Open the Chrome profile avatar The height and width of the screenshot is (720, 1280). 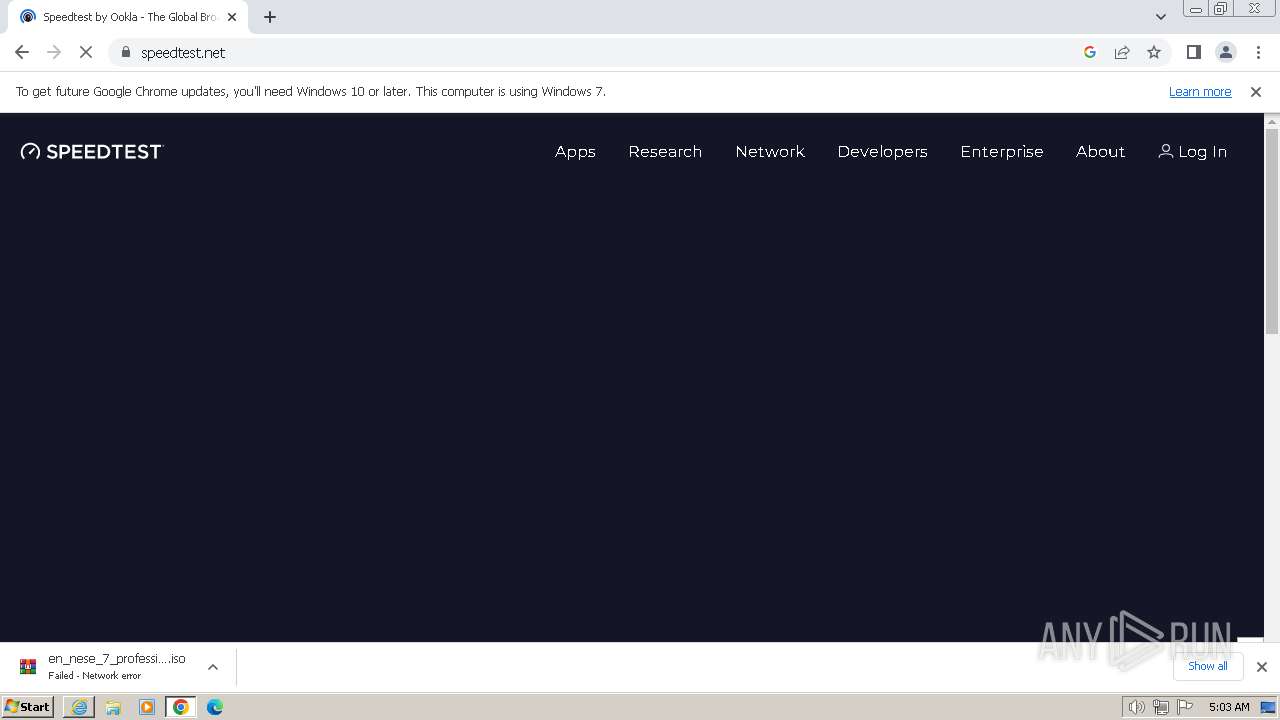point(1225,52)
